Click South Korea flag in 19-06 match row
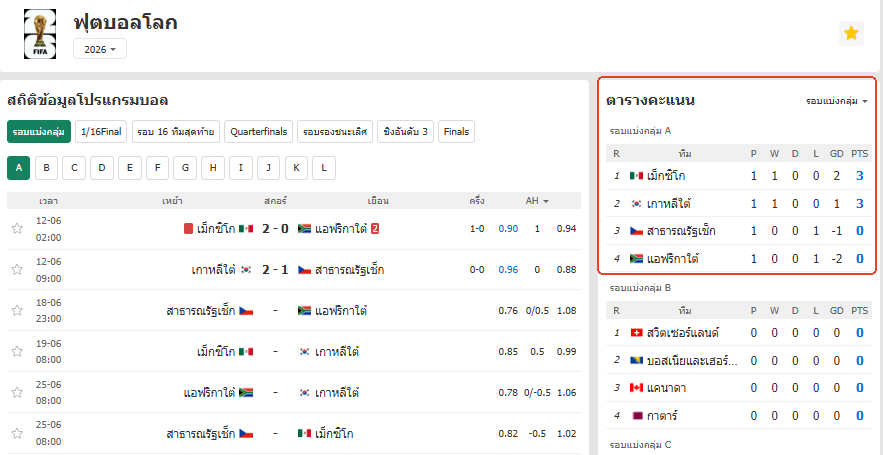The image size is (883, 455). tap(305, 352)
